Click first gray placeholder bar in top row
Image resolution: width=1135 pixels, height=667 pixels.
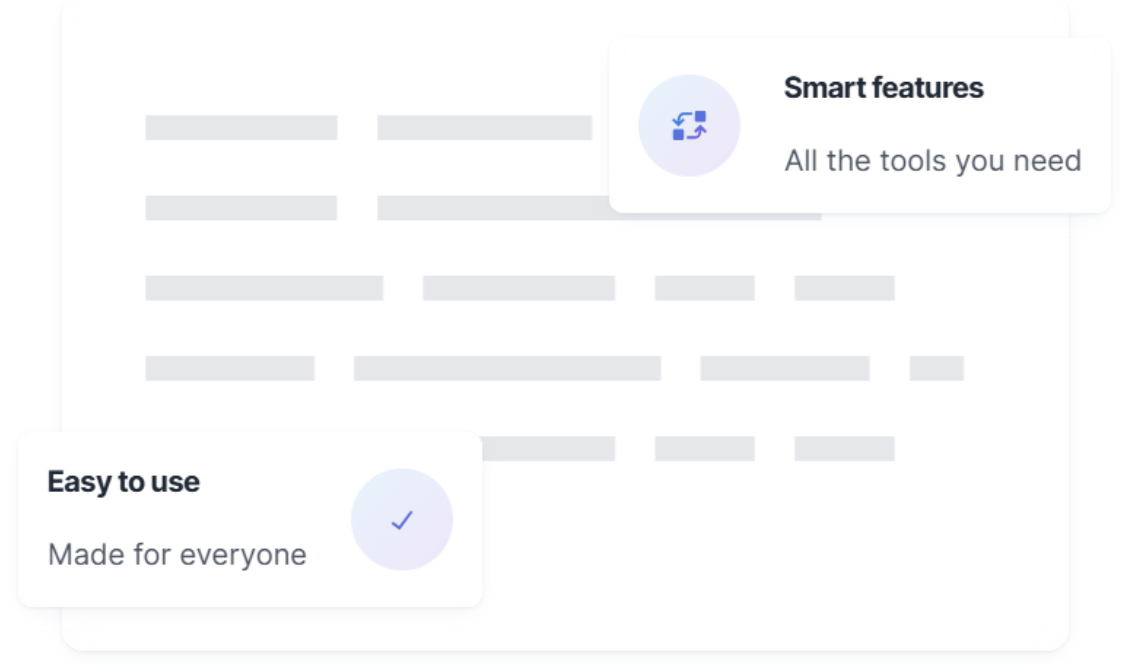click(x=241, y=128)
